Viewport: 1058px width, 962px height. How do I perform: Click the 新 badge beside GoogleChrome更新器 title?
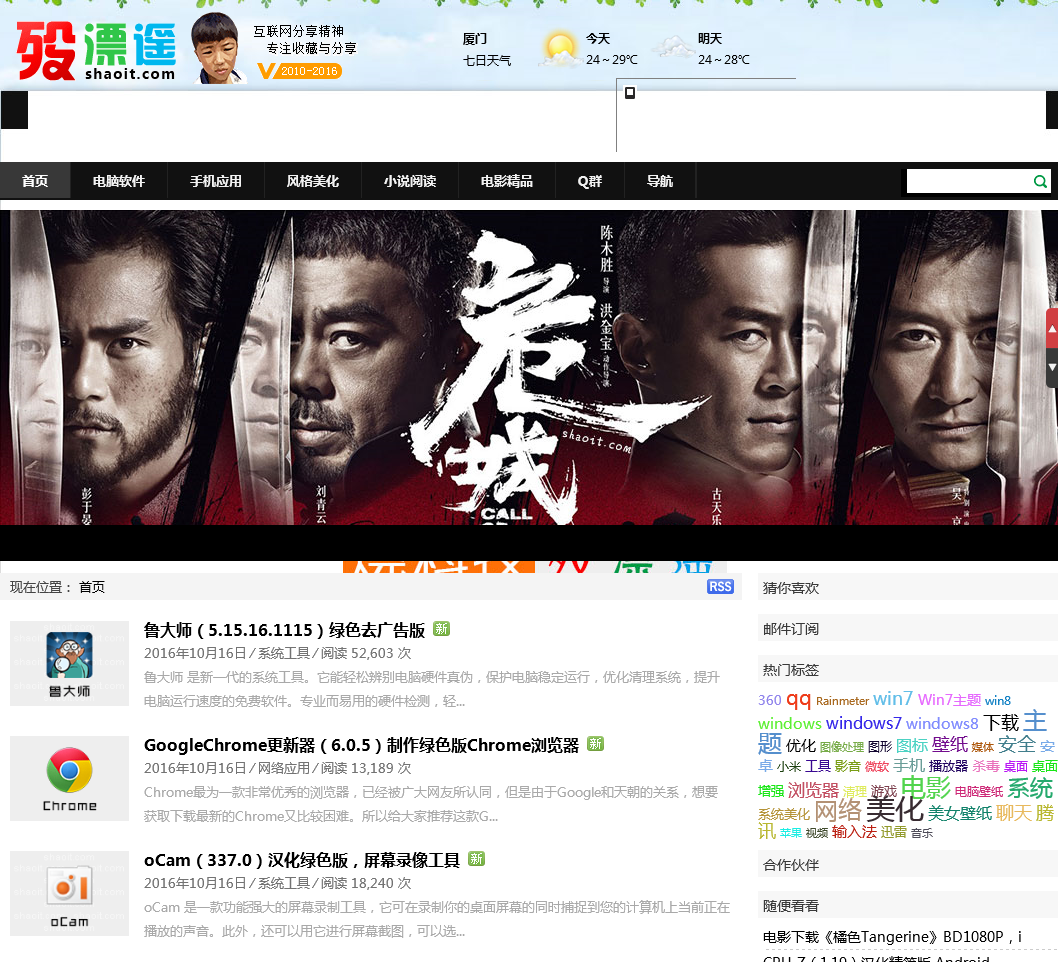595,743
